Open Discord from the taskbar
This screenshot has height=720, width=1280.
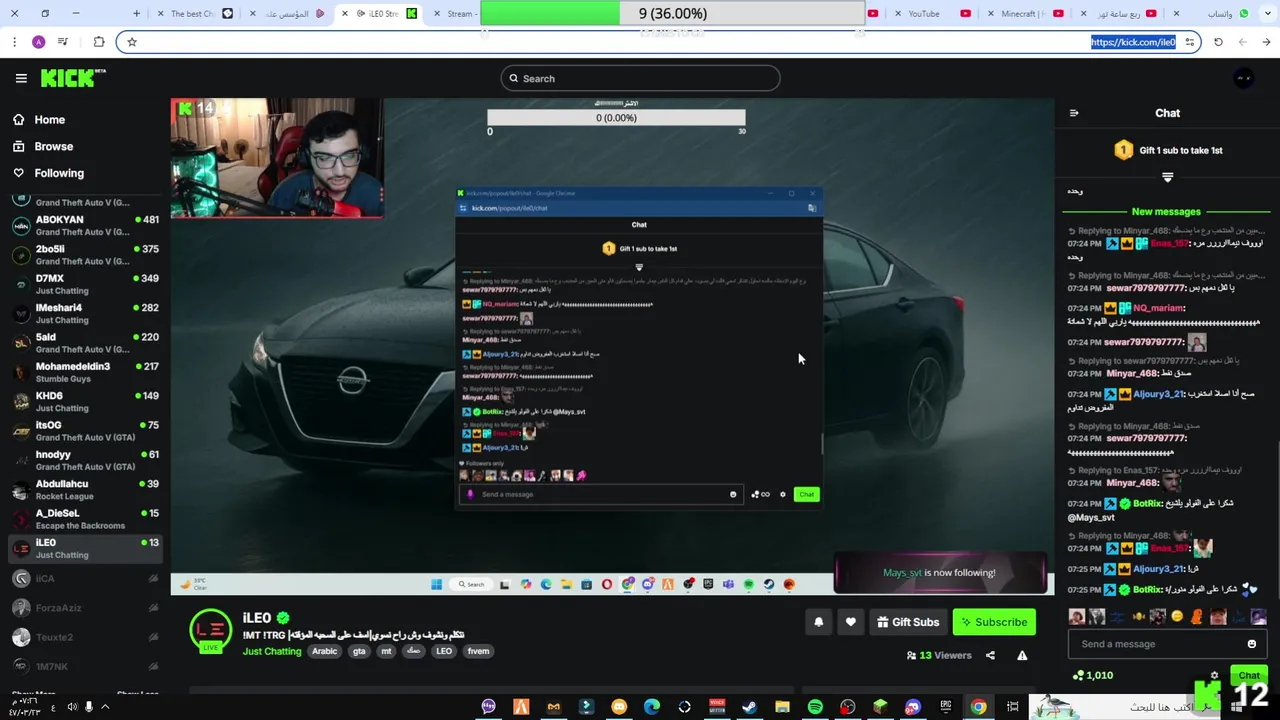coord(912,707)
